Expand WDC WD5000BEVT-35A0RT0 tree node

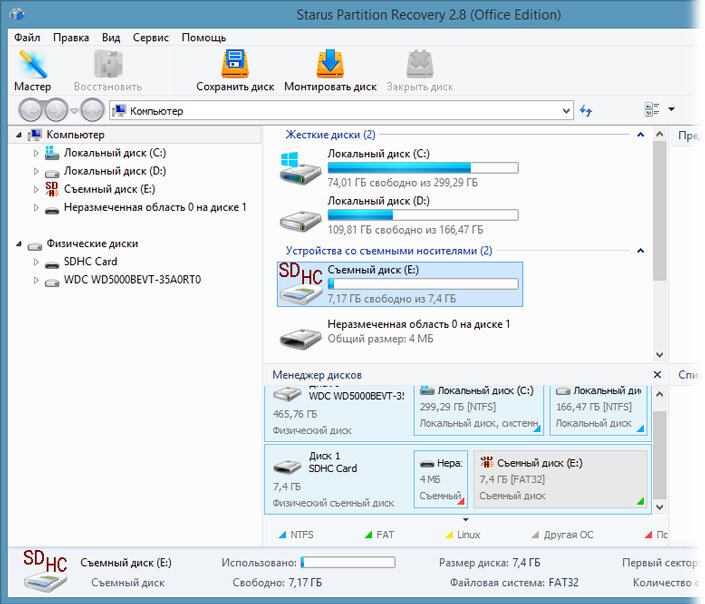[36, 280]
